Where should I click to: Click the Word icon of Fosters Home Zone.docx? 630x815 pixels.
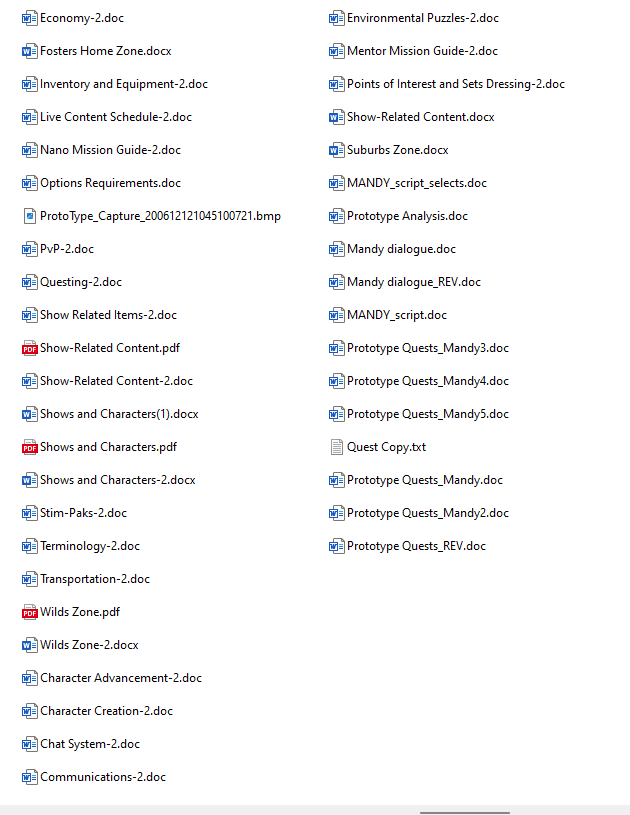coord(30,51)
